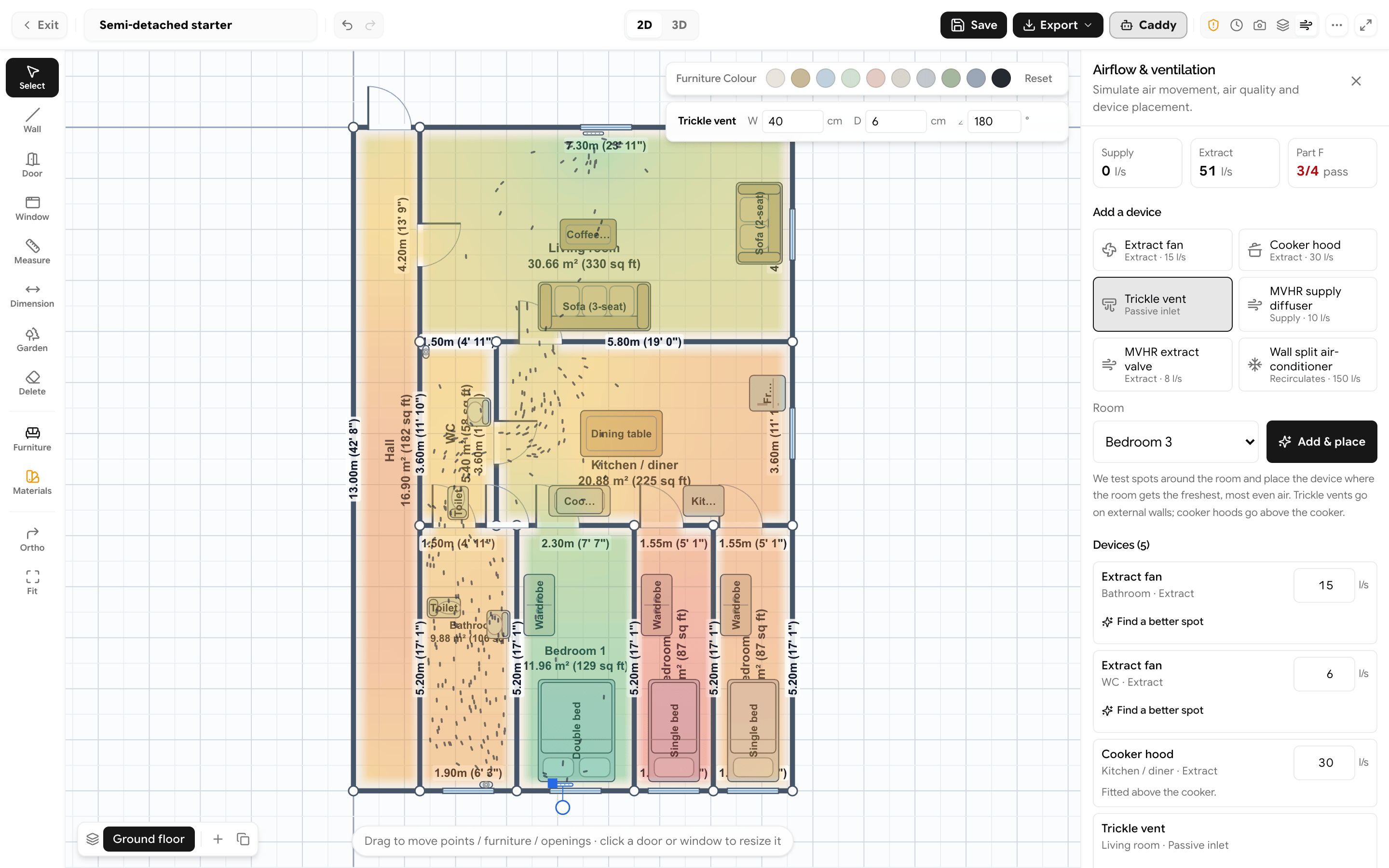Open version history clock icon
1389x868 pixels.
click(x=1236, y=25)
